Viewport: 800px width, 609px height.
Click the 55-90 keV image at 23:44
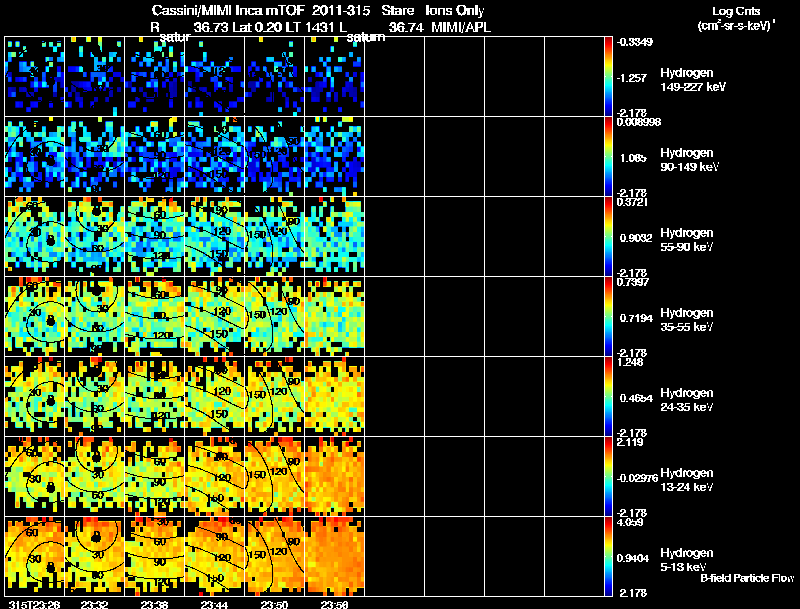coord(214,237)
